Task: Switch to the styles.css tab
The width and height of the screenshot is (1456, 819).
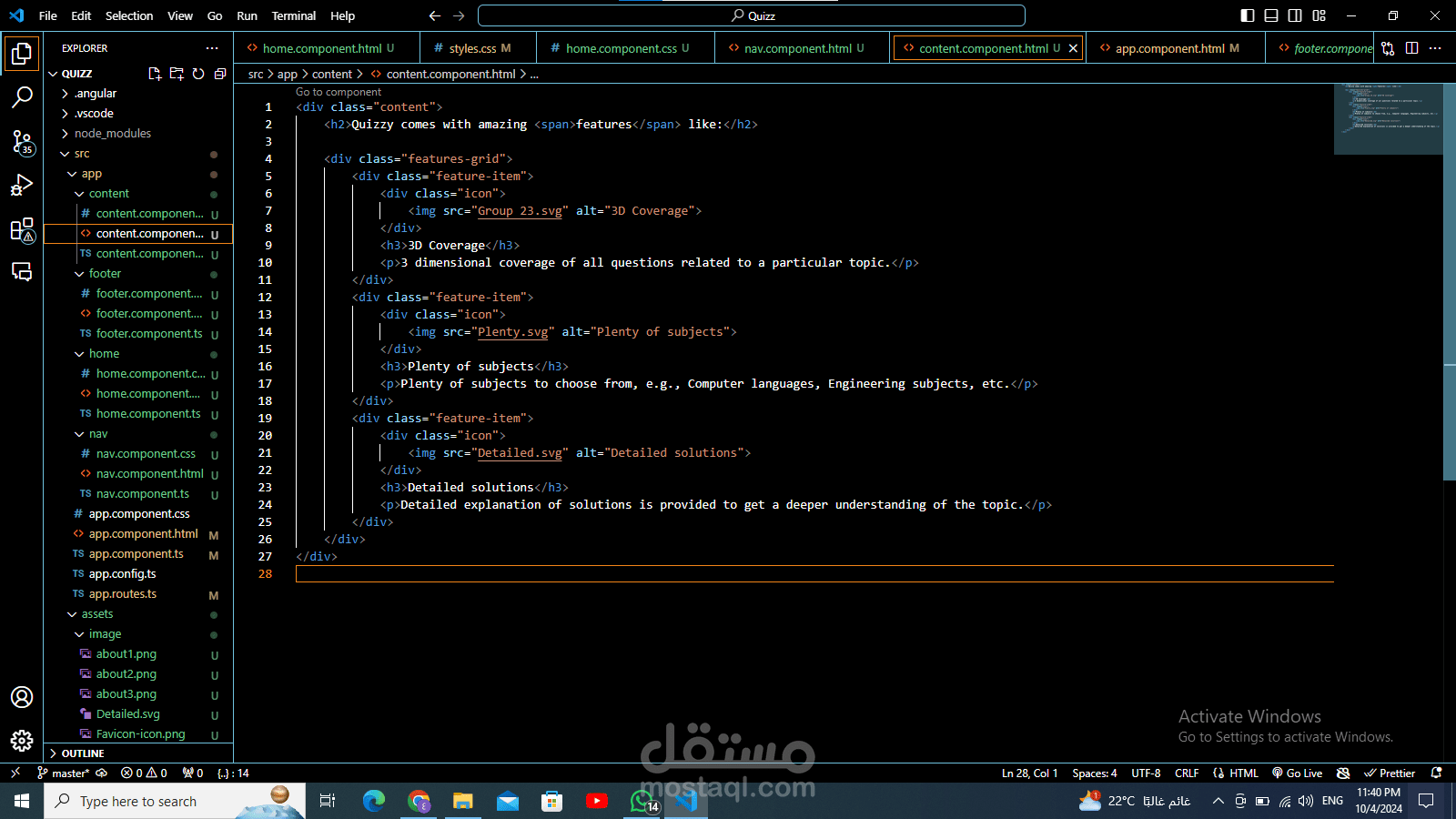Action: coord(477,48)
